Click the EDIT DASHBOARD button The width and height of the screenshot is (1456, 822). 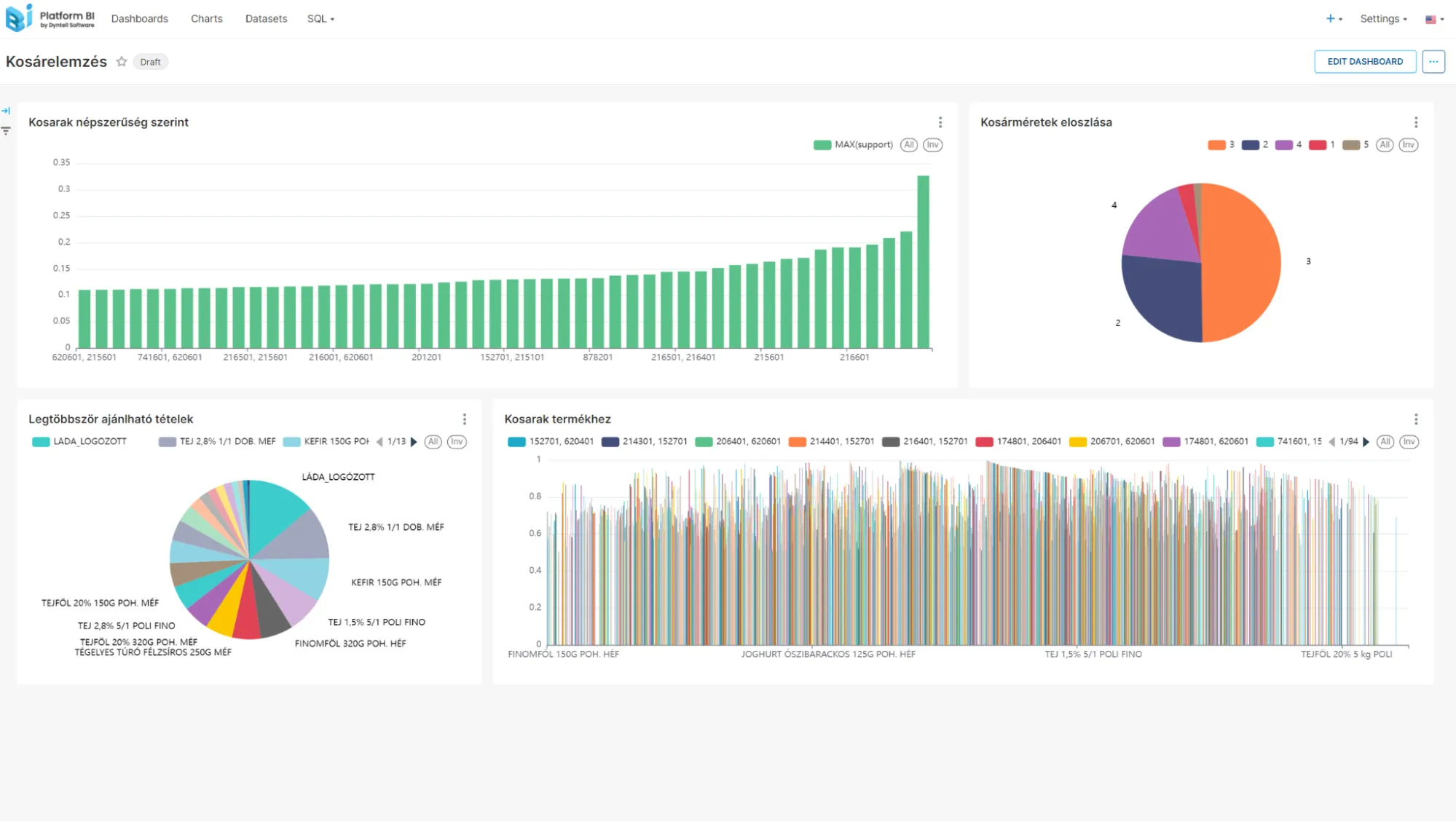pyautogui.click(x=1364, y=62)
